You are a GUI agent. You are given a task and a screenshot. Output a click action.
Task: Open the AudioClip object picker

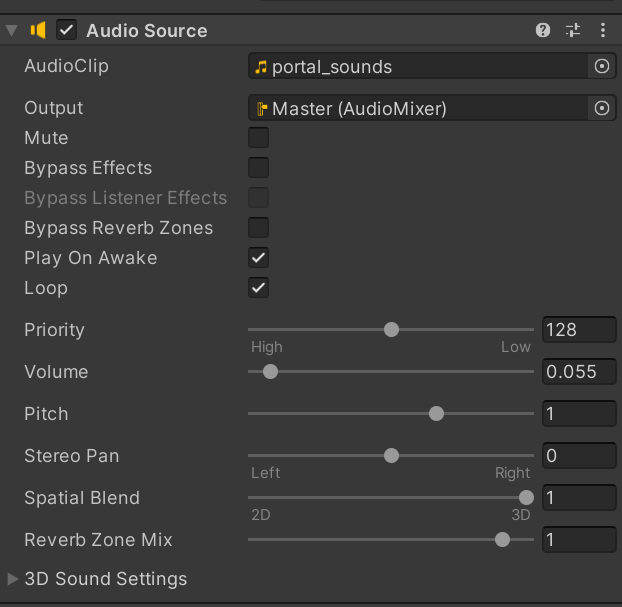coord(602,66)
